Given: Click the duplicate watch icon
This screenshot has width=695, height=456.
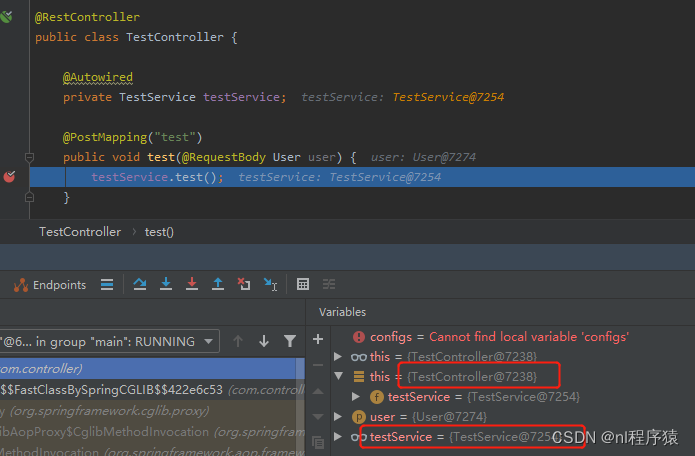Looking at the screenshot, I should [318, 442].
